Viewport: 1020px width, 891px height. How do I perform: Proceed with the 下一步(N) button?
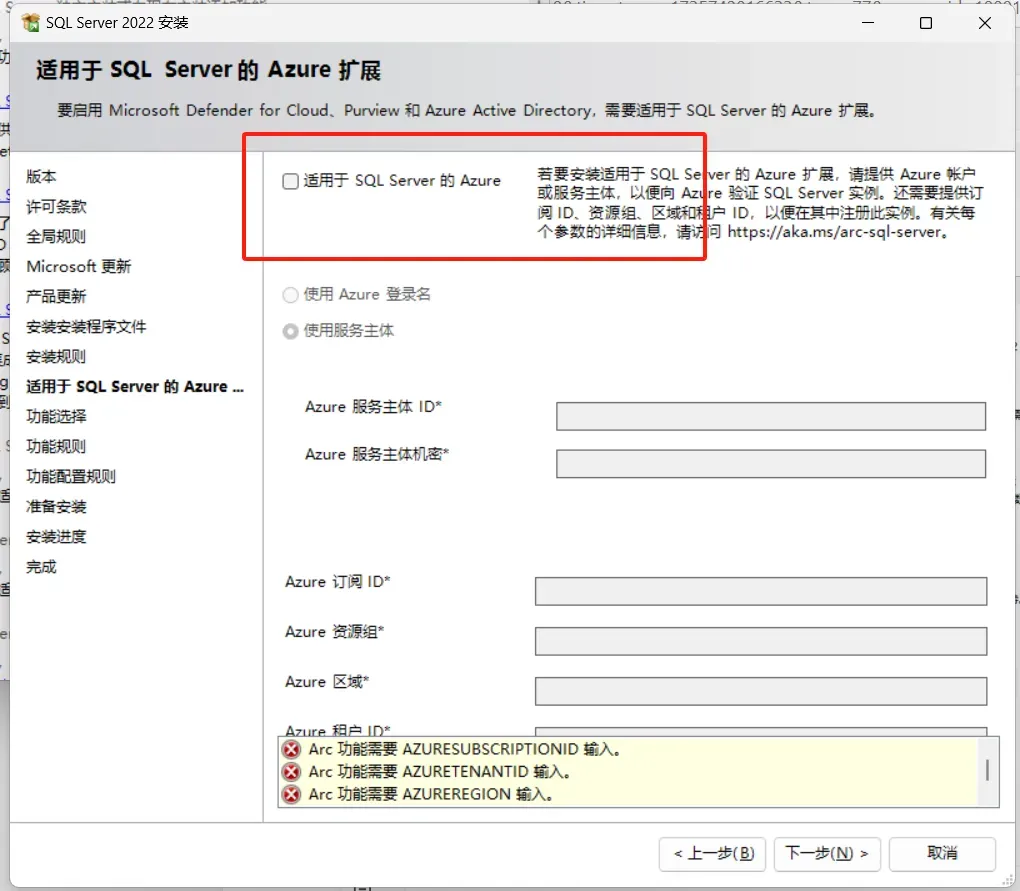tap(827, 853)
